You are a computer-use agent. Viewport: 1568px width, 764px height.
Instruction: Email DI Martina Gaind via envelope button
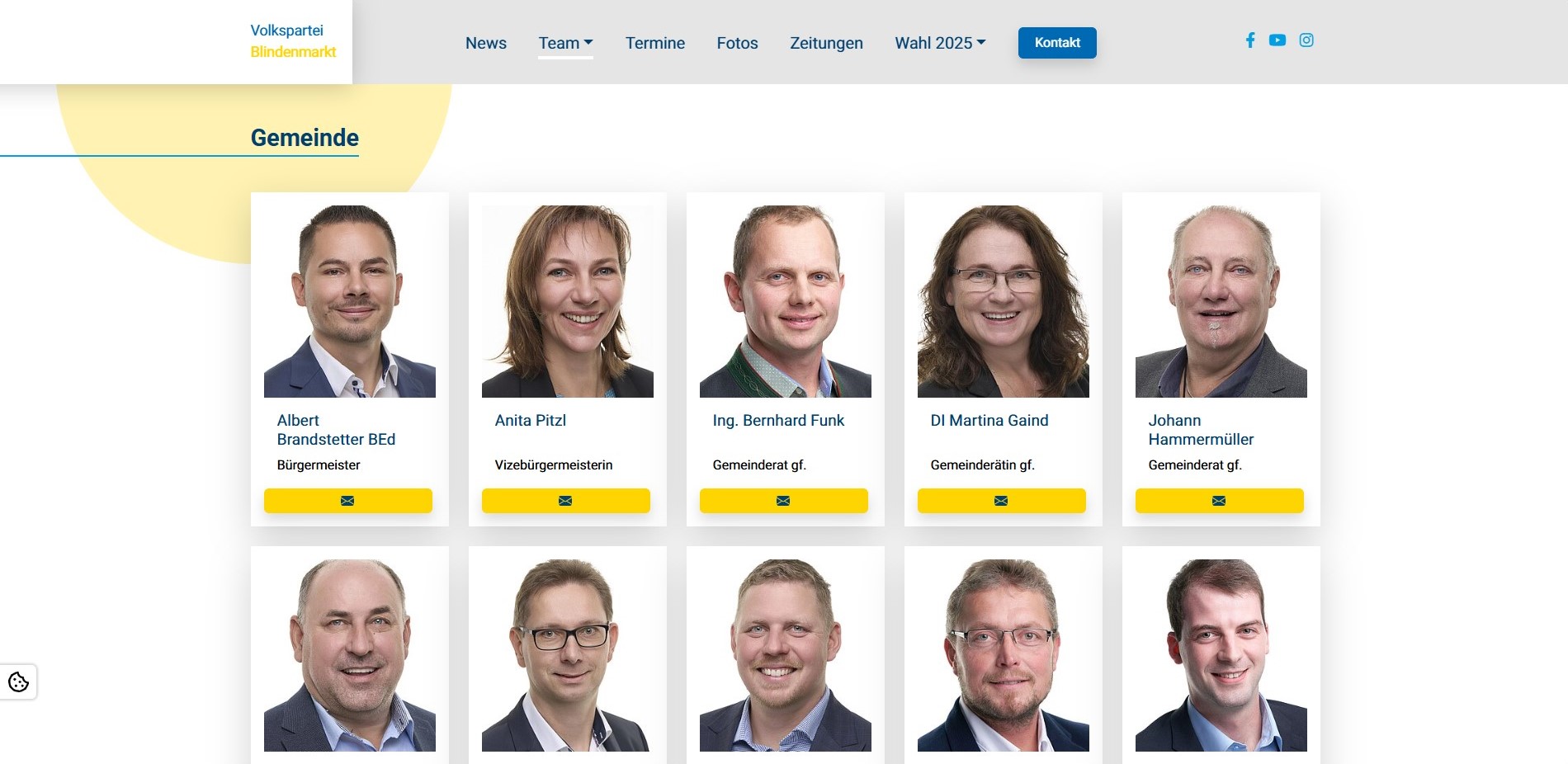click(x=1002, y=501)
